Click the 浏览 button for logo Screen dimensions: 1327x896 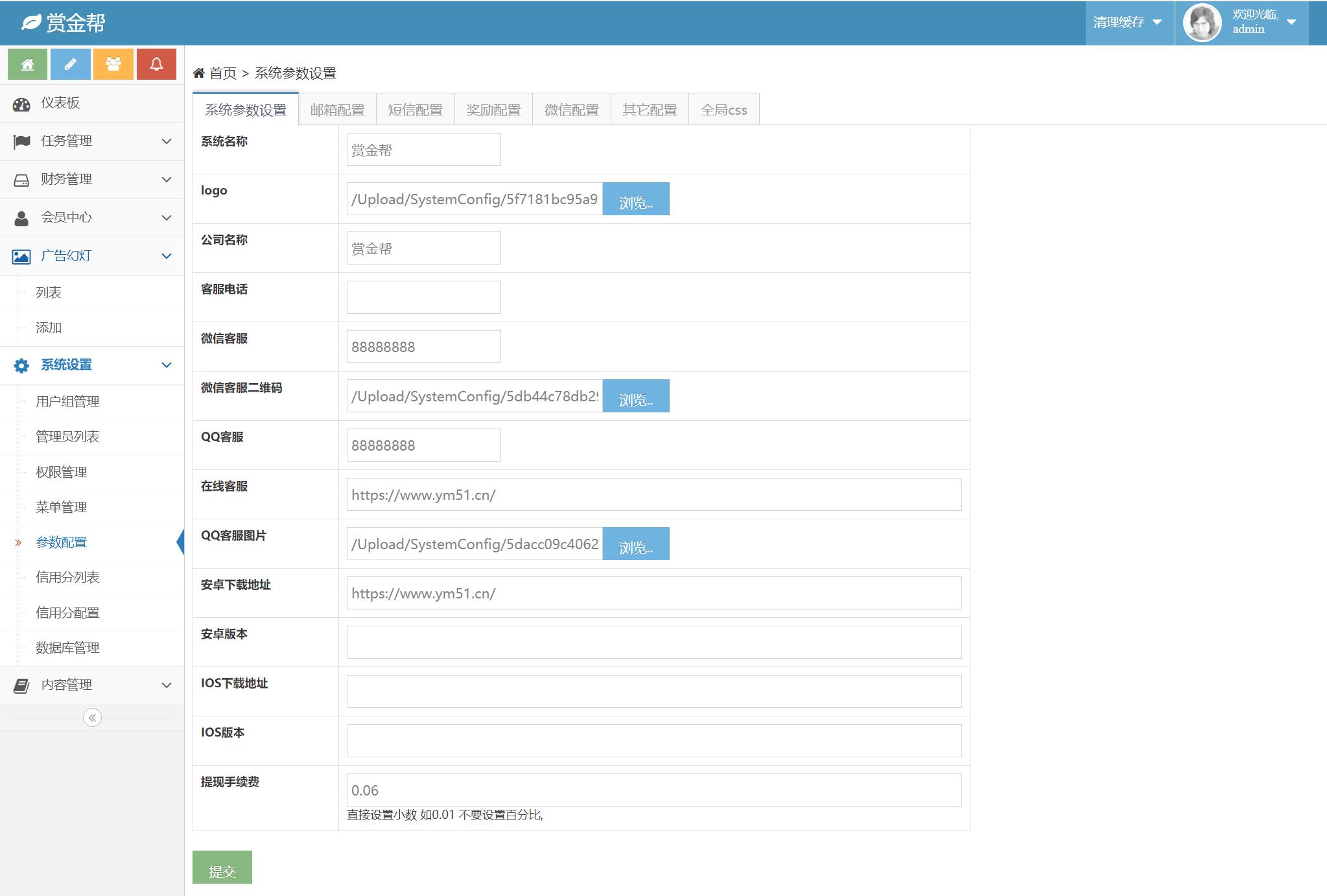point(636,199)
